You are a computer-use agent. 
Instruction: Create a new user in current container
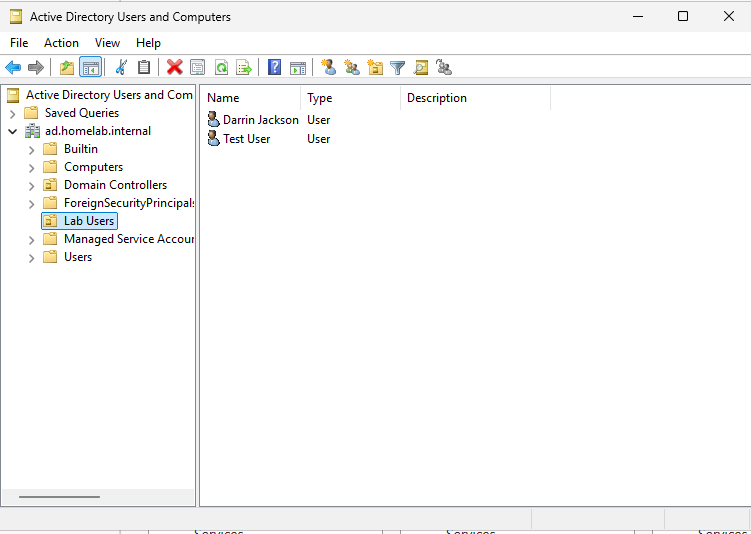pos(329,68)
